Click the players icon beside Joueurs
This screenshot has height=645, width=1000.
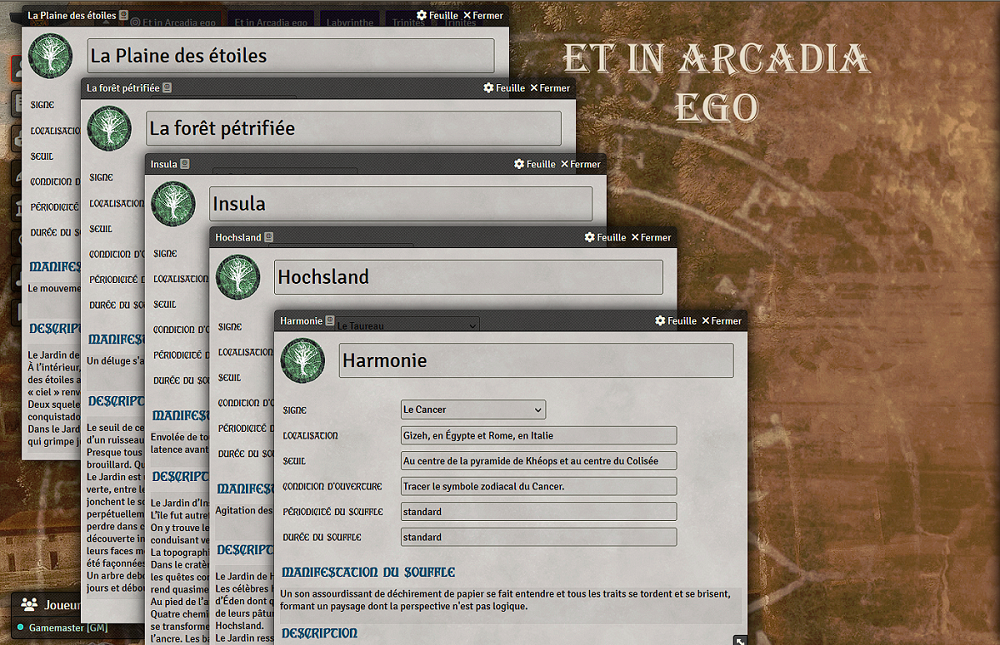pyautogui.click(x=30, y=604)
